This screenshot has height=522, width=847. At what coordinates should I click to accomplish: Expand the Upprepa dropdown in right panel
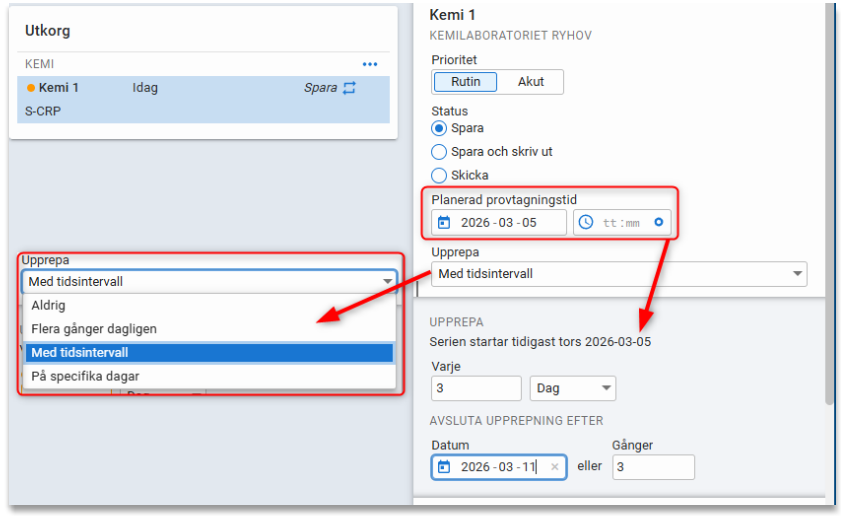click(x=798, y=274)
